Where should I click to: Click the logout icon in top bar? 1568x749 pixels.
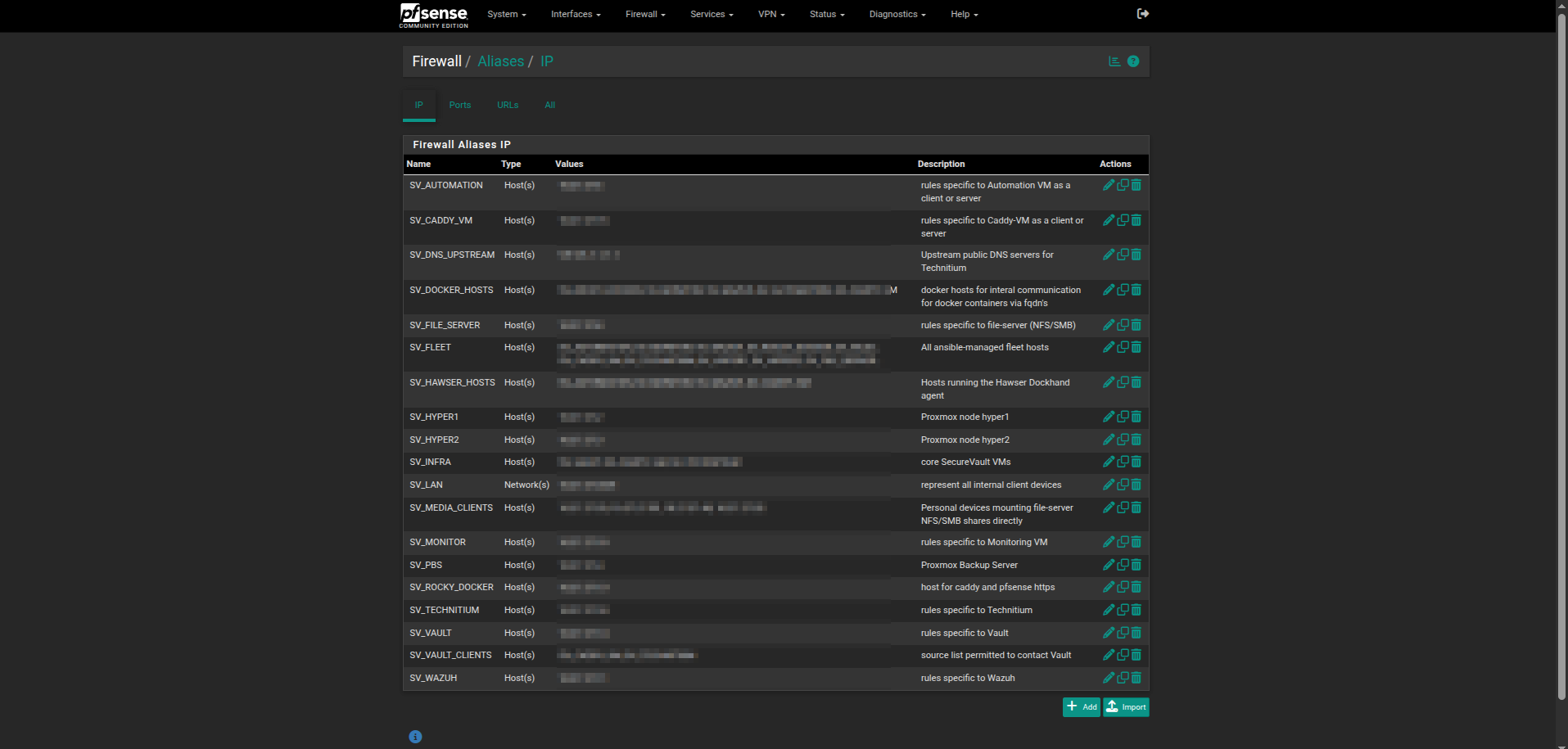point(1143,14)
